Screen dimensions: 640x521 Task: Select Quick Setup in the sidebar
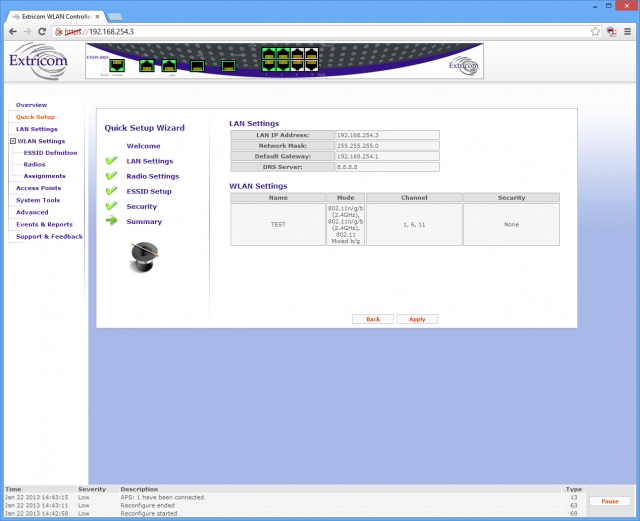point(36,117)
